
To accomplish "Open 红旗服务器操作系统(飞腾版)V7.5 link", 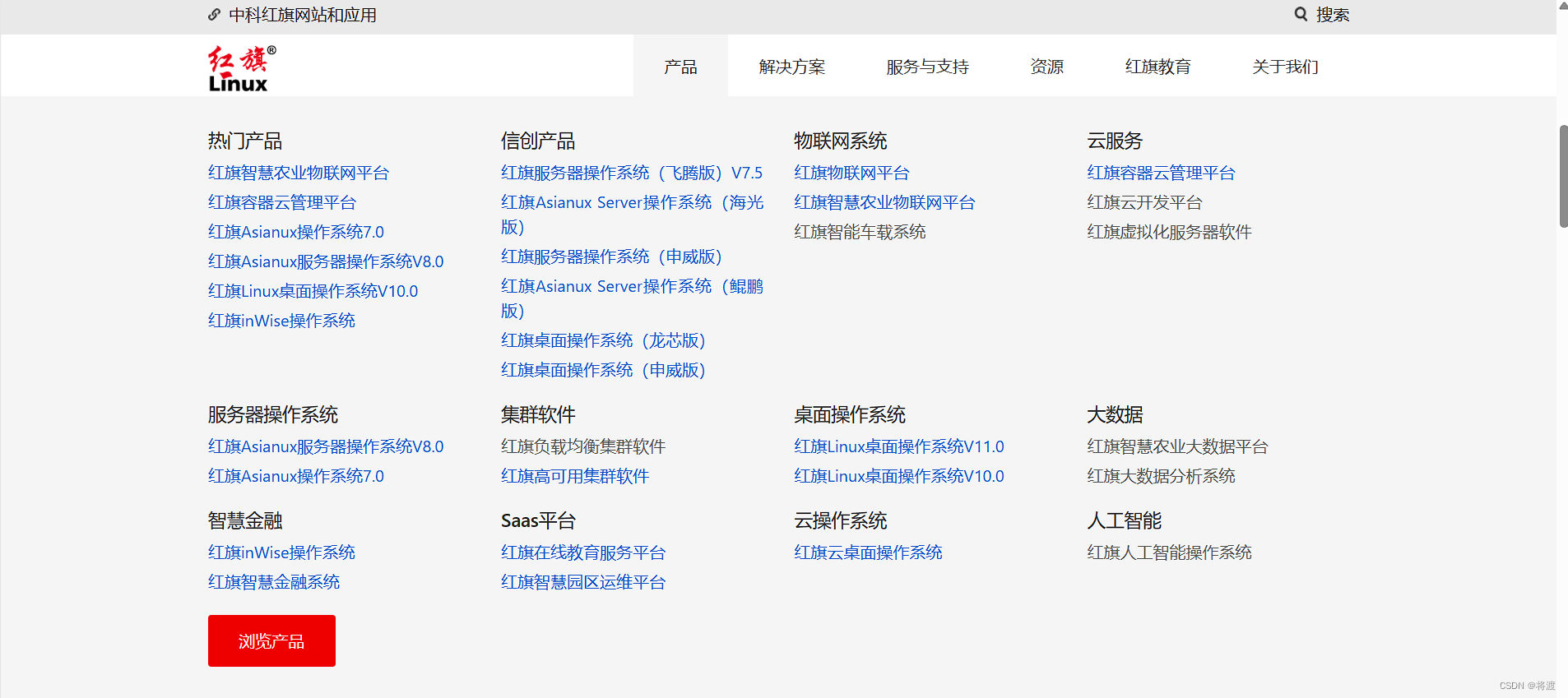I will tap(632, 173).
